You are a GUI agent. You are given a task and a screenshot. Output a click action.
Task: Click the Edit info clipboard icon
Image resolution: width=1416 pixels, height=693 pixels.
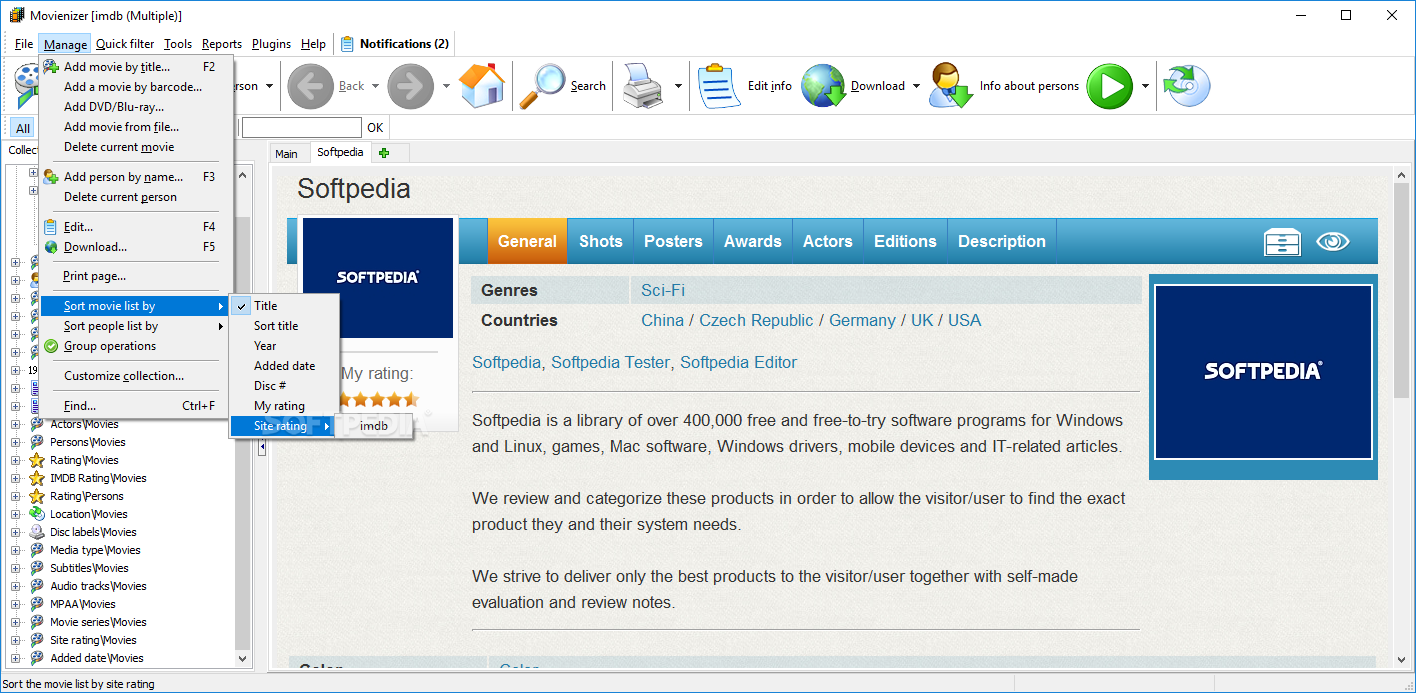[x=718, y=86]
